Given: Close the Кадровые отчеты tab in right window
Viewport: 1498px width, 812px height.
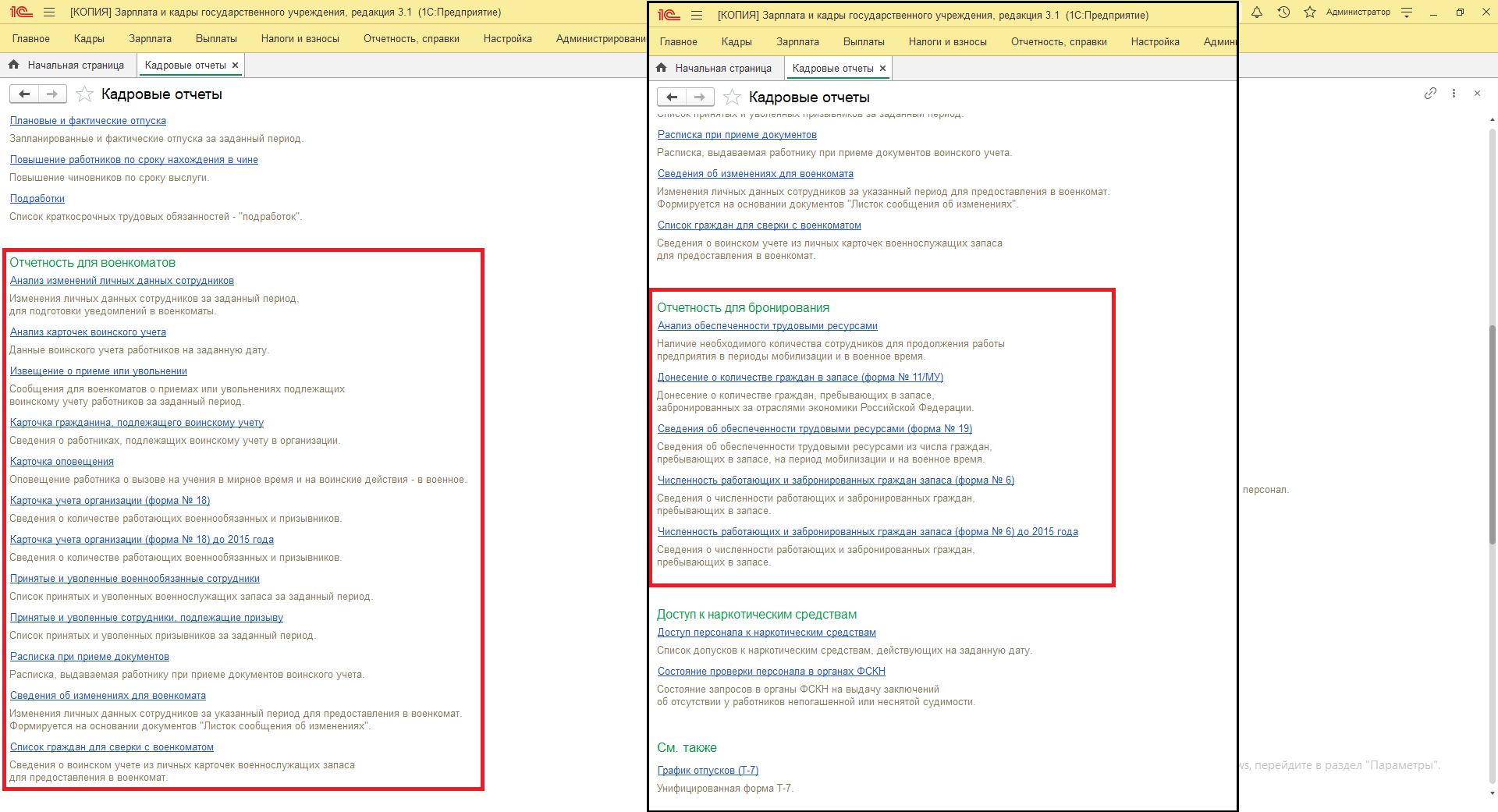Looking at the screenshot, I should click(x=882, y=69).
